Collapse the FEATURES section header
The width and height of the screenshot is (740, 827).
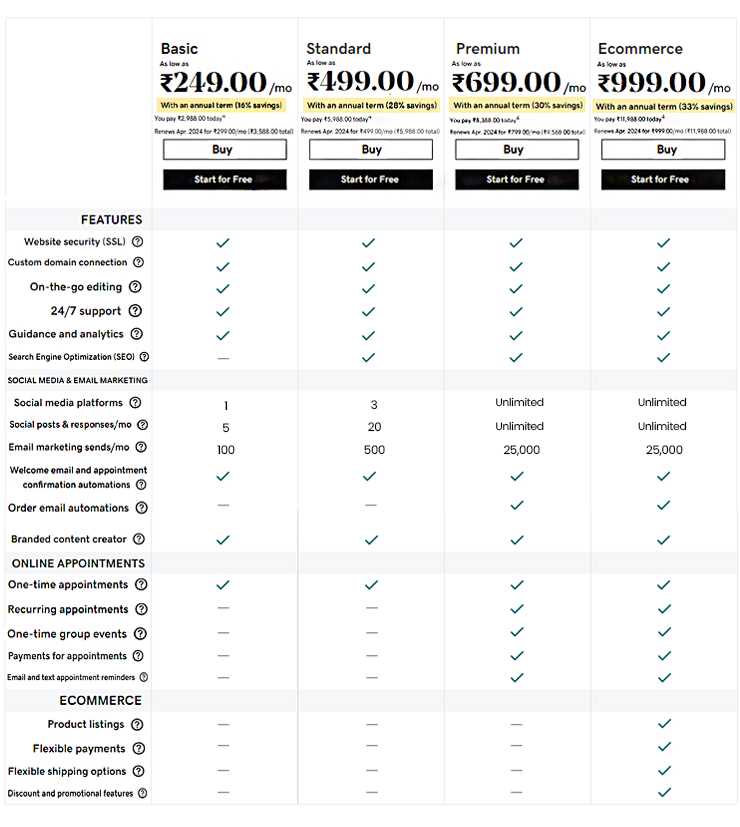point(111,219)
